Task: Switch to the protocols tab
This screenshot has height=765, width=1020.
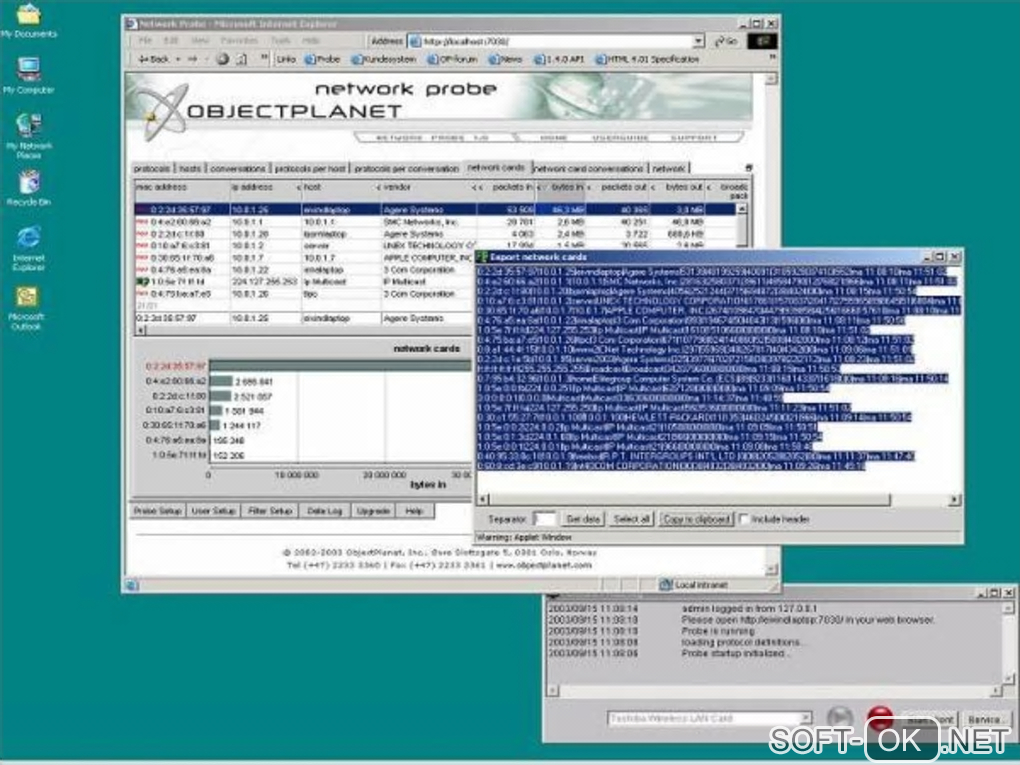Action: 152,168
